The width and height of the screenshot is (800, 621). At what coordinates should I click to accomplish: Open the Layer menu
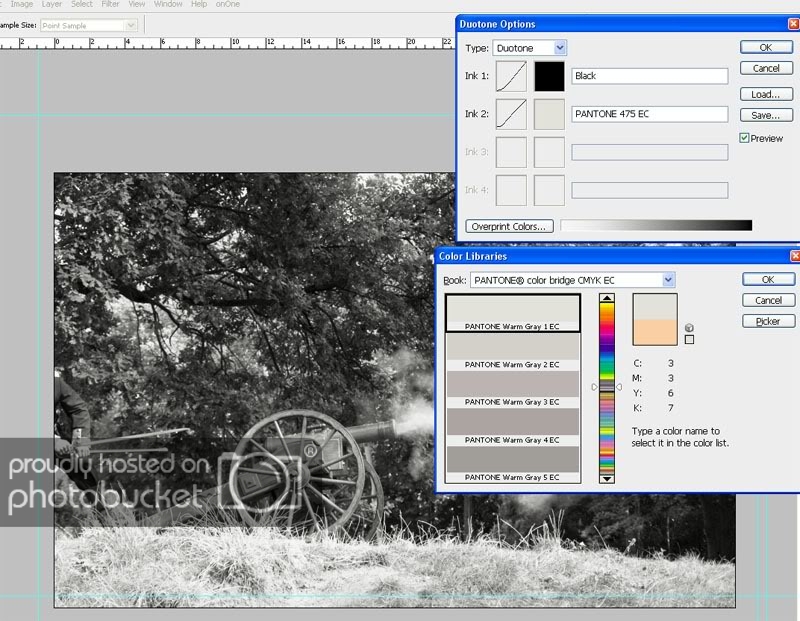(51, 4)
